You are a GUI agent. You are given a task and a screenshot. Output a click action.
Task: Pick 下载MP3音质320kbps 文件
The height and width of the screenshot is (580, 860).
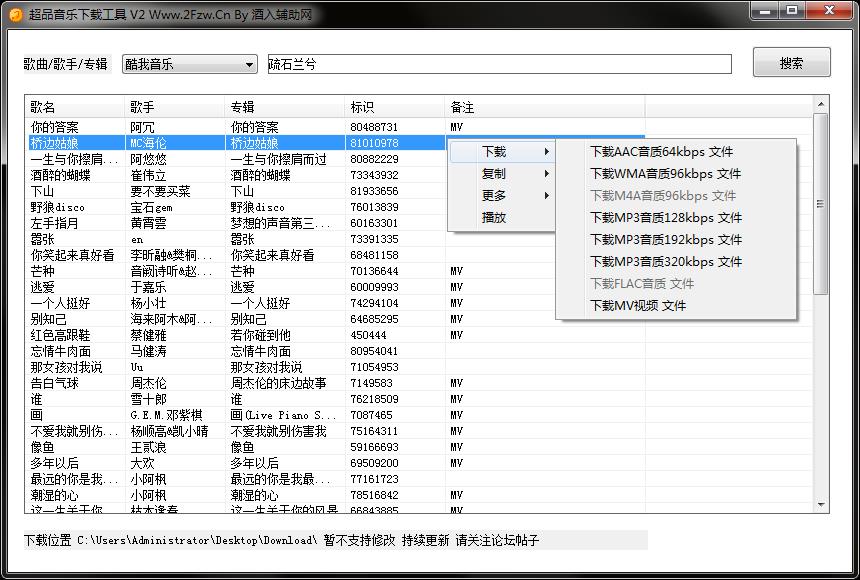[665, 262]
